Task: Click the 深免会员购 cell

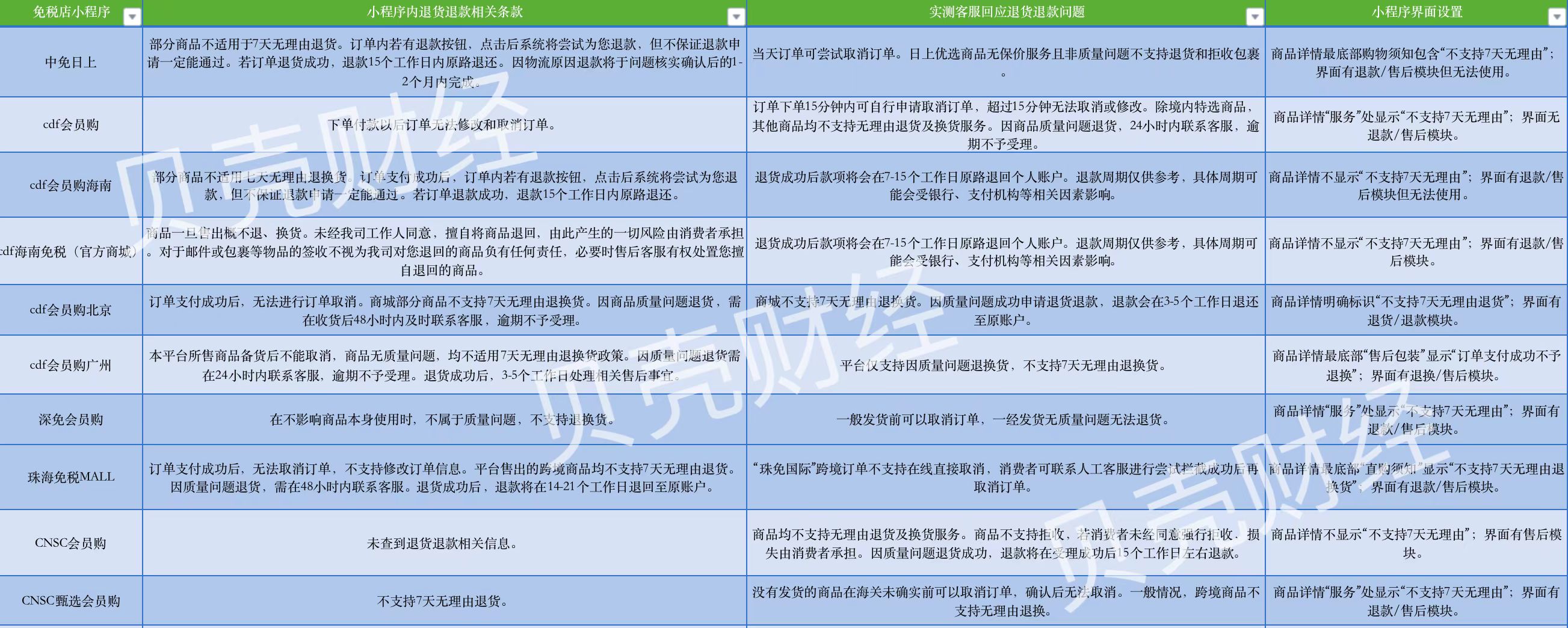Action: point(70,419)
